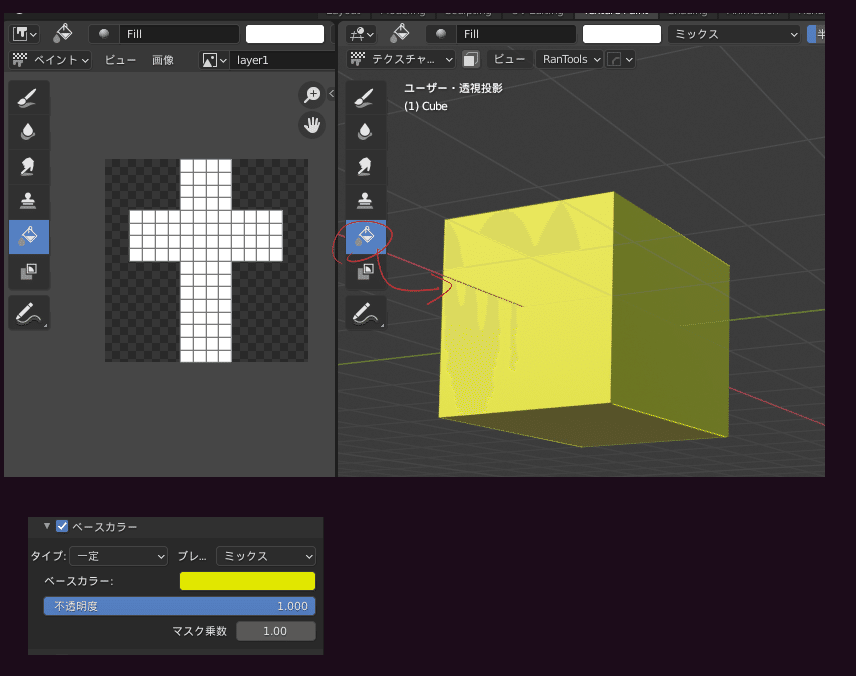
Task: Click the ユーザー・透視投影 viewport label
Action: coord(453,88)
